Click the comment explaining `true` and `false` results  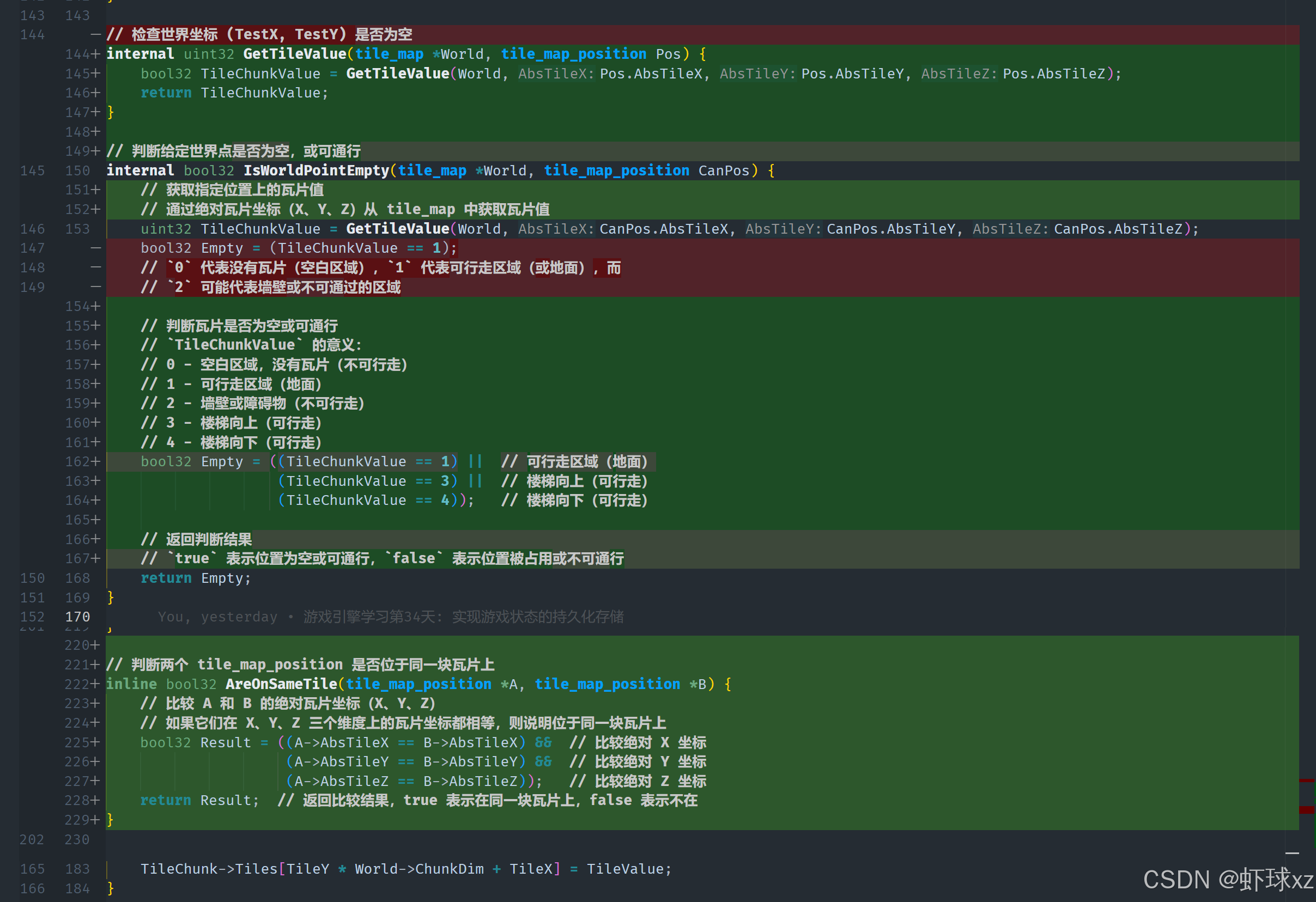(x=382, y=558)
